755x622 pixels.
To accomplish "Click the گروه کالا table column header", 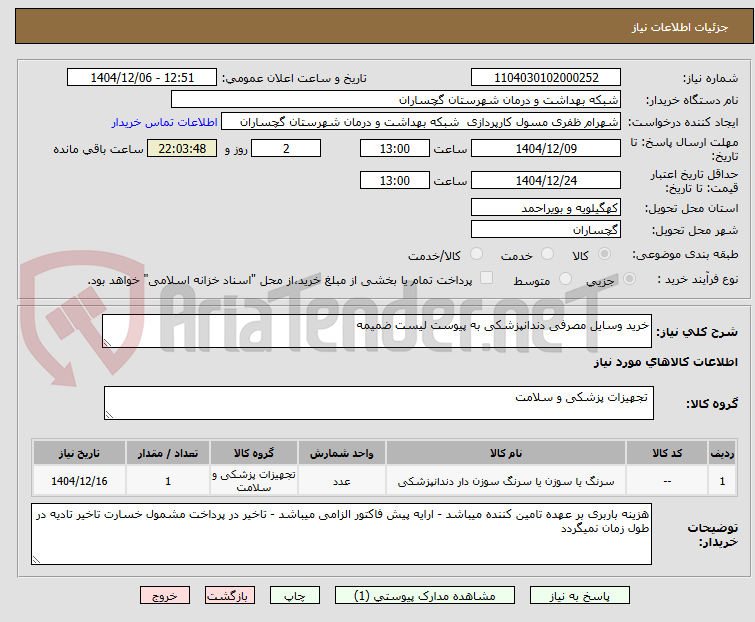I will click(254, 453).
